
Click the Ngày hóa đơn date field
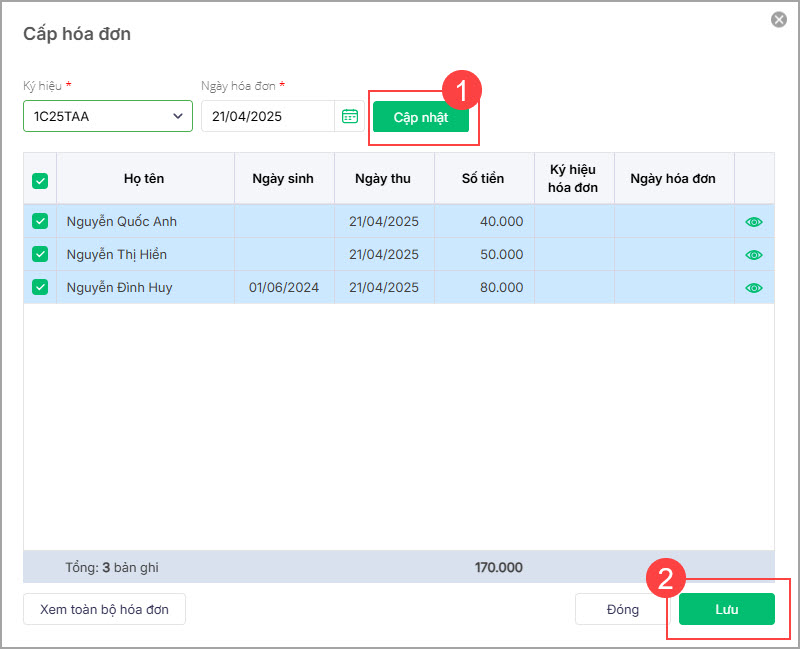tap(268, 116)
